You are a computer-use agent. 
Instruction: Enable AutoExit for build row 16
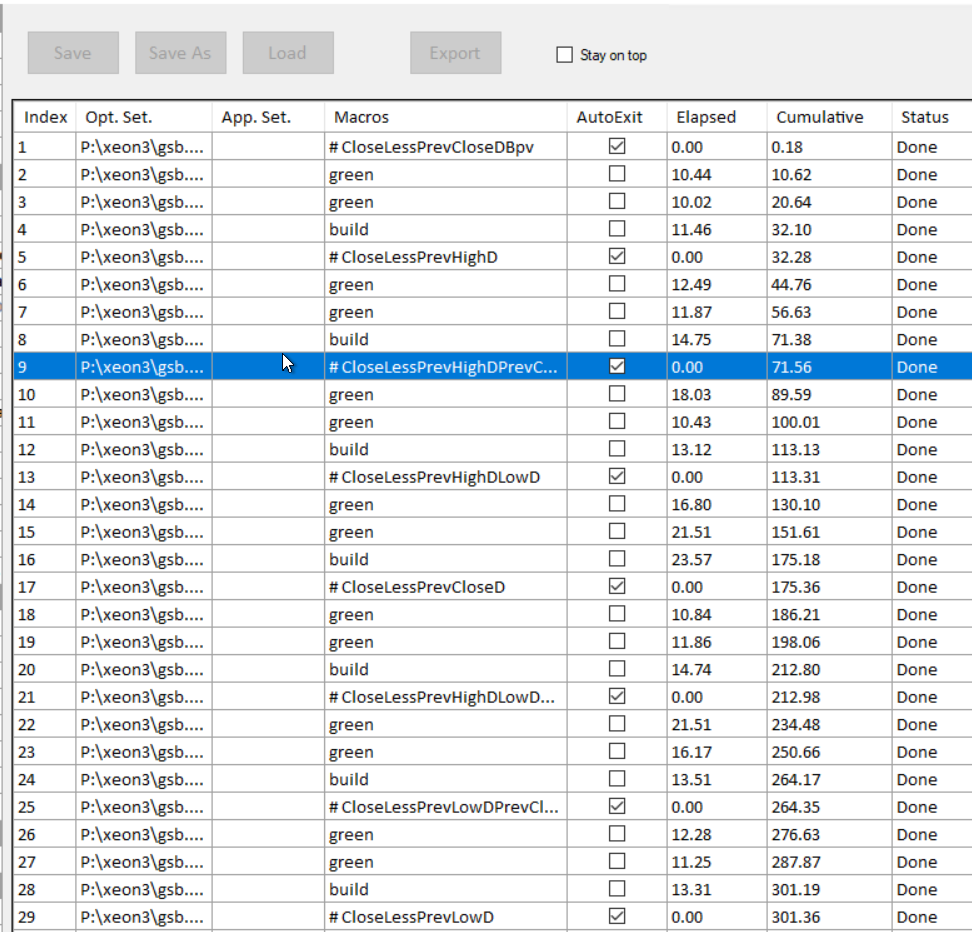point(617,559)
